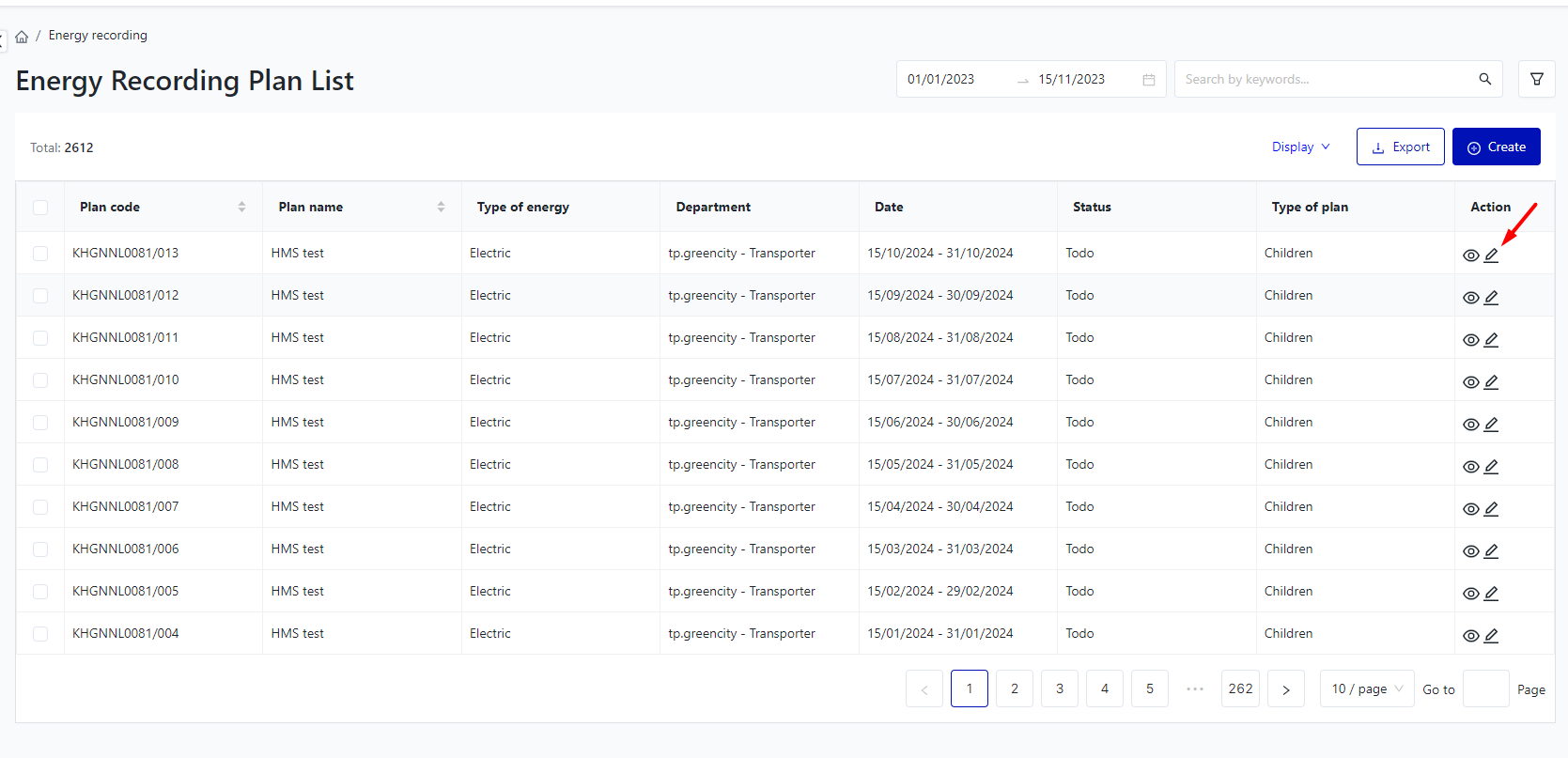Open the filter funnel icon
The height and width of the screenshot is (758, 1568).
[1536, 80]
